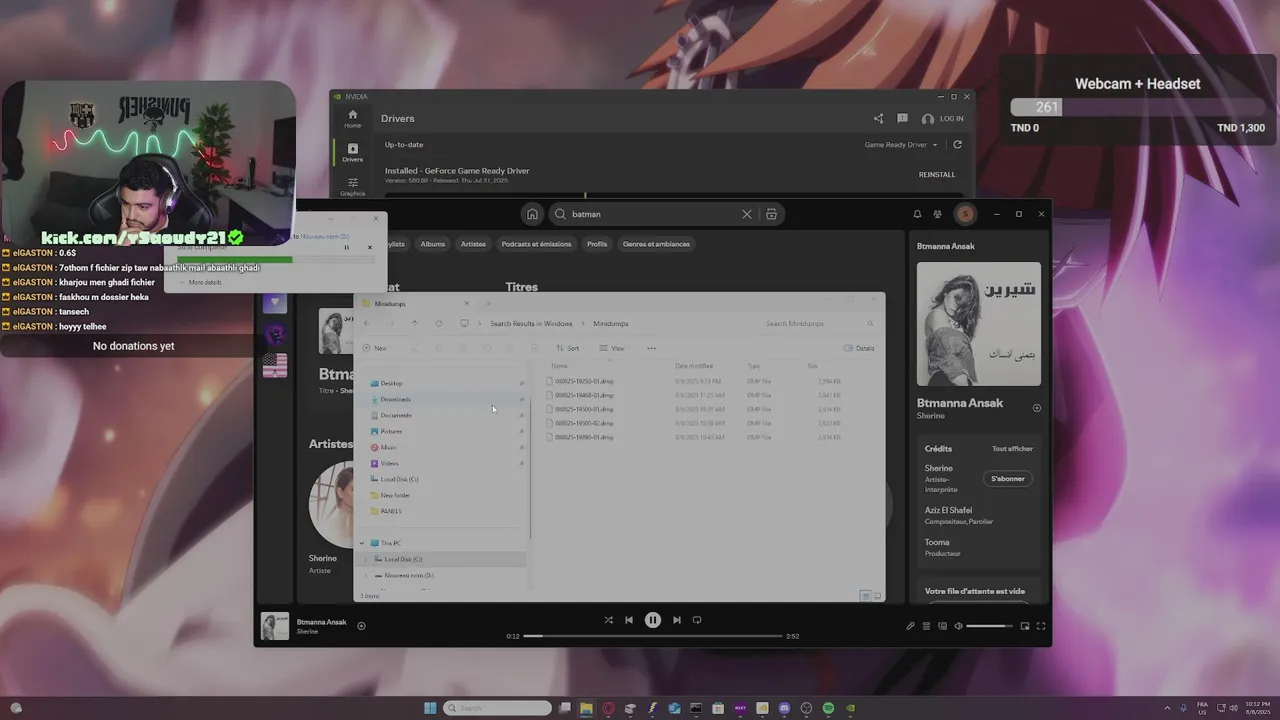Pause the playing song in Spotify
The image size is (1280, 720).
(652, 620)
